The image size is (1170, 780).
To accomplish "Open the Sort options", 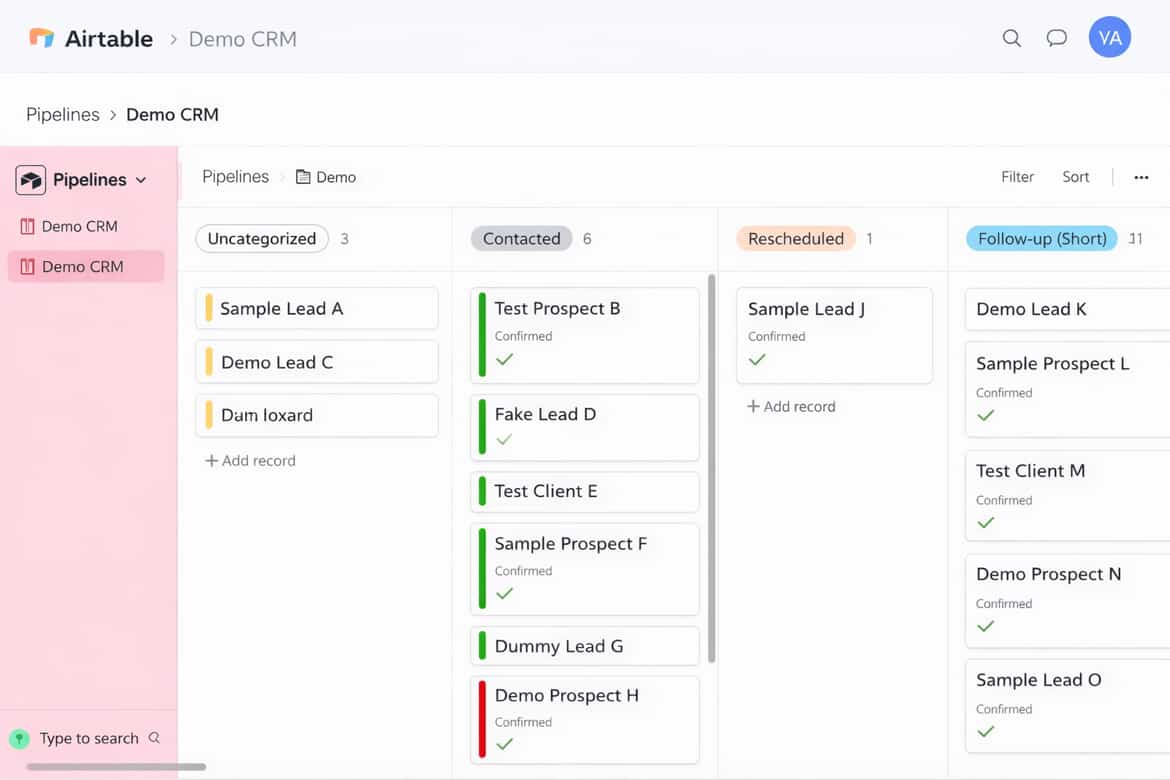I will point(1075,177).
